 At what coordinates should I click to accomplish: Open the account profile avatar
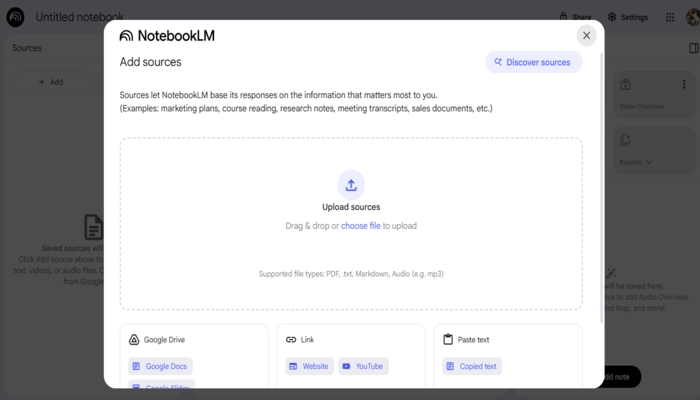(693, 17)
